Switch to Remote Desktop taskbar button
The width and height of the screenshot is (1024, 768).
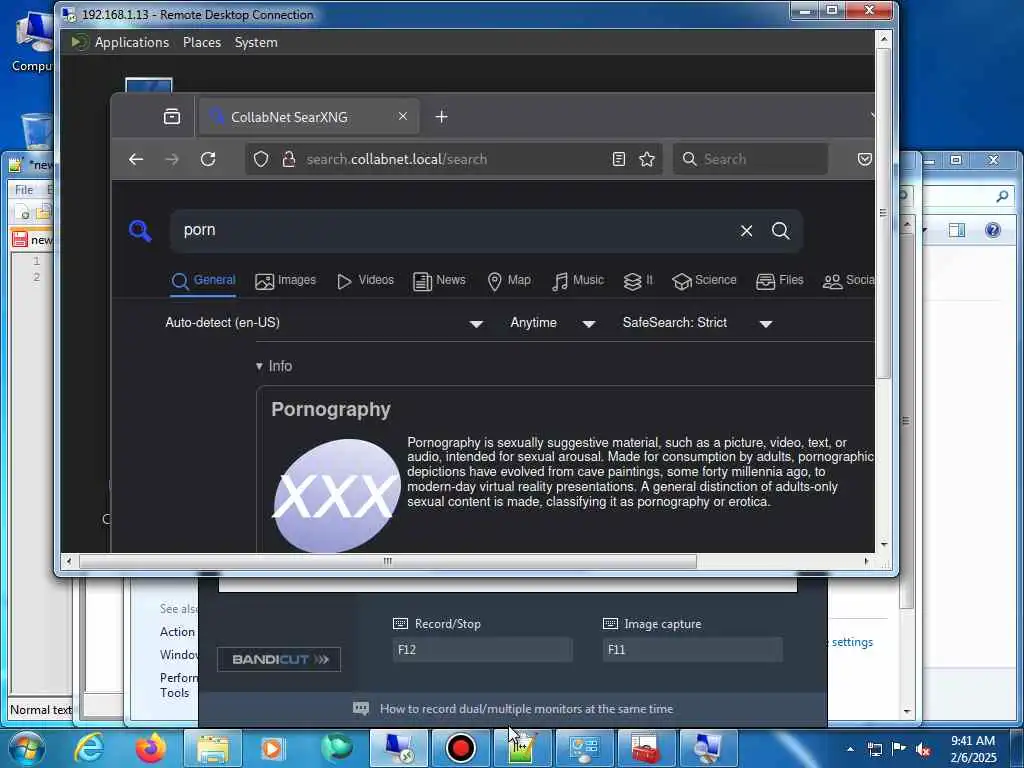tap(398, 748)
